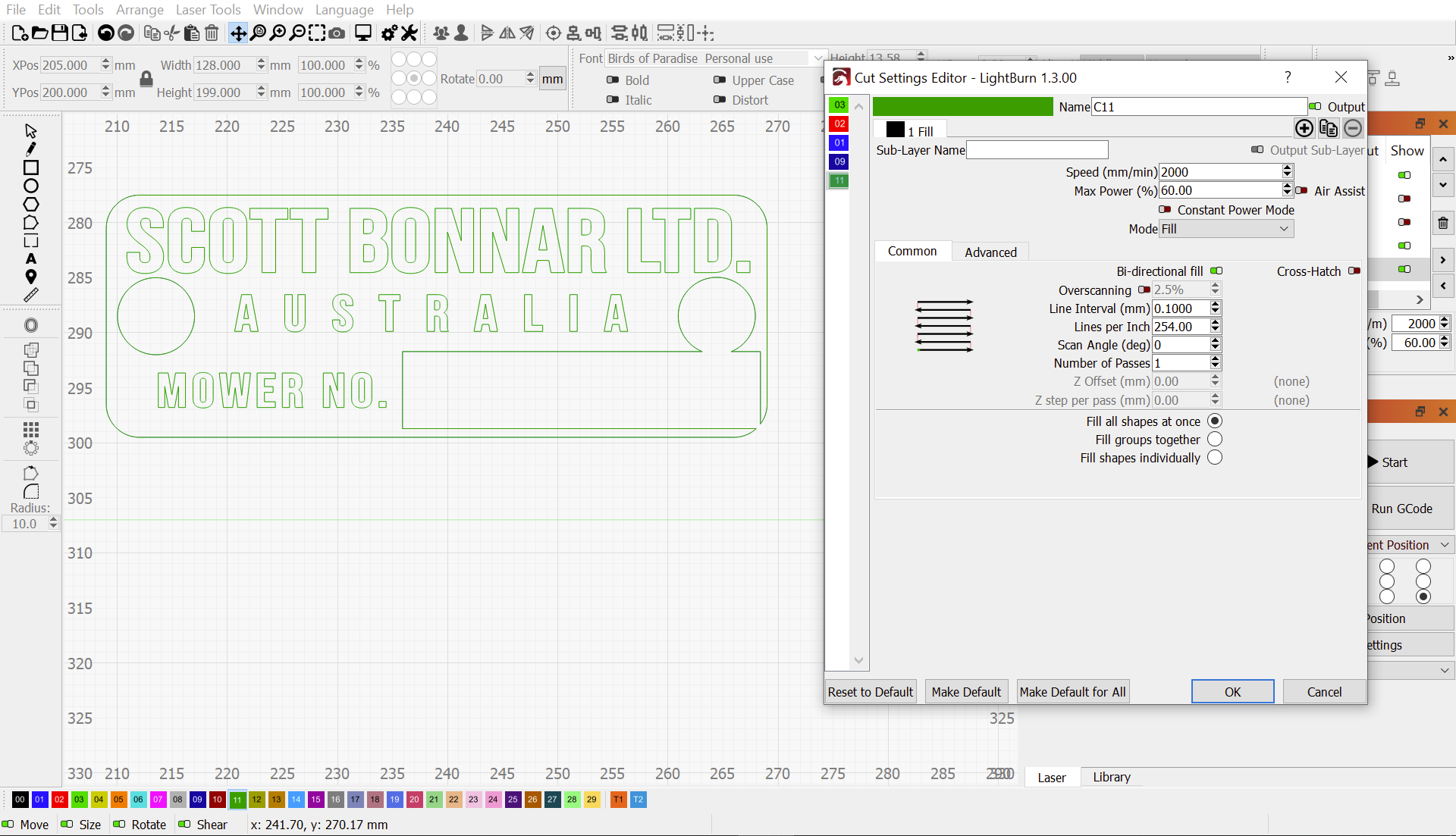
Task: Click the add sub-layer plus icon
Action: [x=1304, y=128]
